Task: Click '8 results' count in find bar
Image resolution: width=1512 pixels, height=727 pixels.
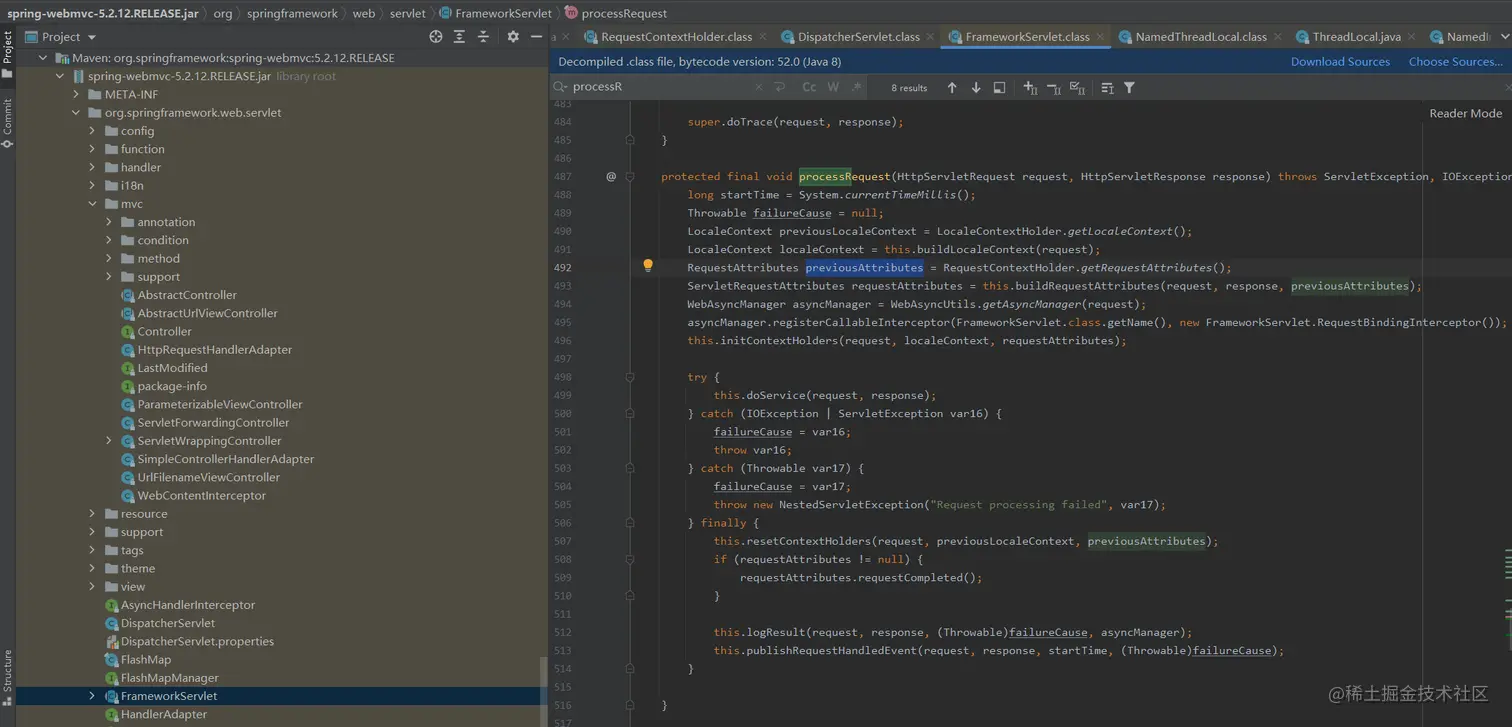Action: pos(909,88)
